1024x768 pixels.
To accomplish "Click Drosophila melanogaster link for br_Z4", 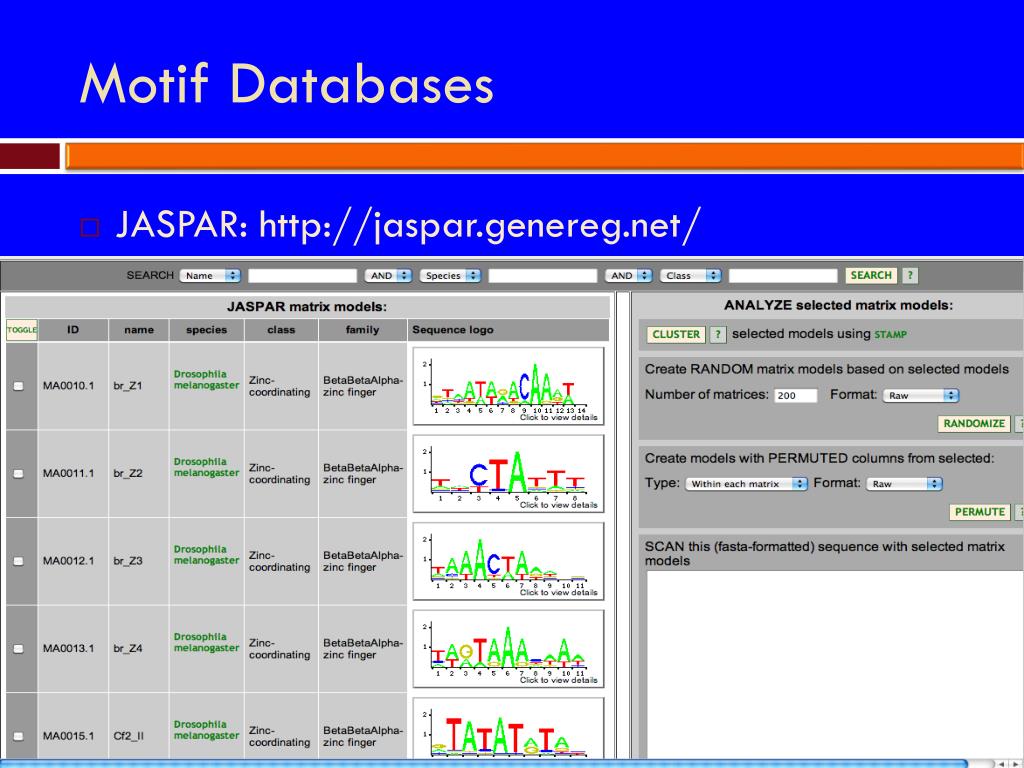I will point(206,642).
